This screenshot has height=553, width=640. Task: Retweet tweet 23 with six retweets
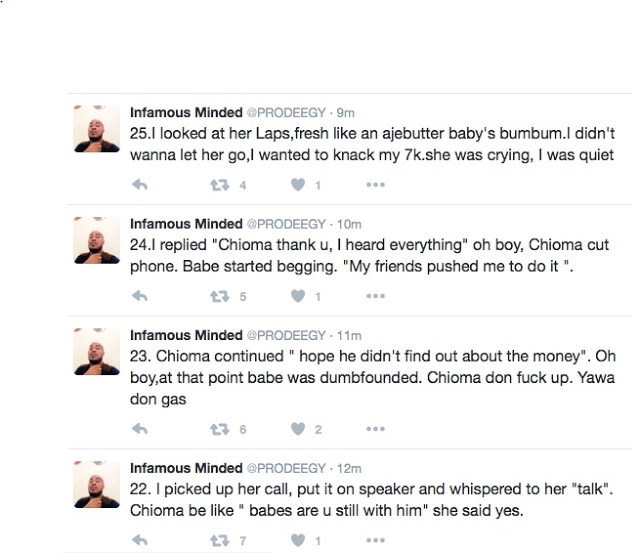click(217, 429)
